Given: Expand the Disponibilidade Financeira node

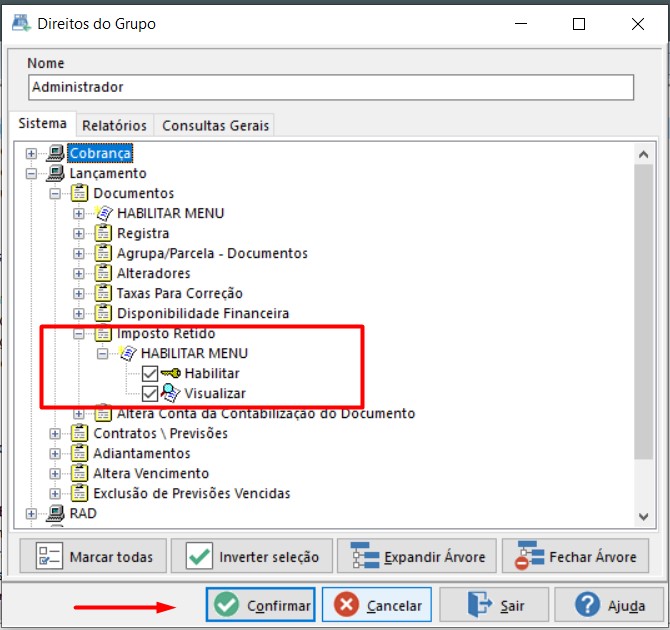Looking at the screenshot, I should tap(79, 314).
